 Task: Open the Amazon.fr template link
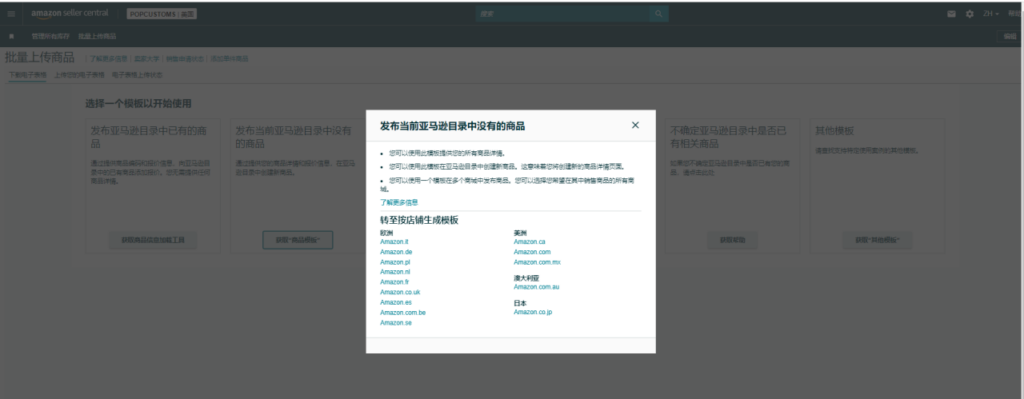(x=394, y=282)
